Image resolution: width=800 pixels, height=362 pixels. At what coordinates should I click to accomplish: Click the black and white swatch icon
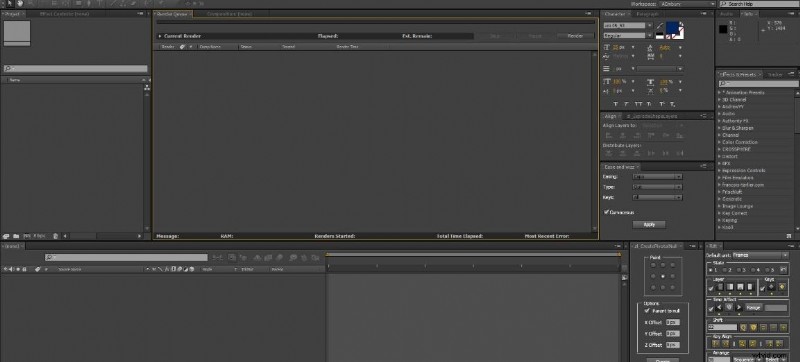(x=659, y=35)
